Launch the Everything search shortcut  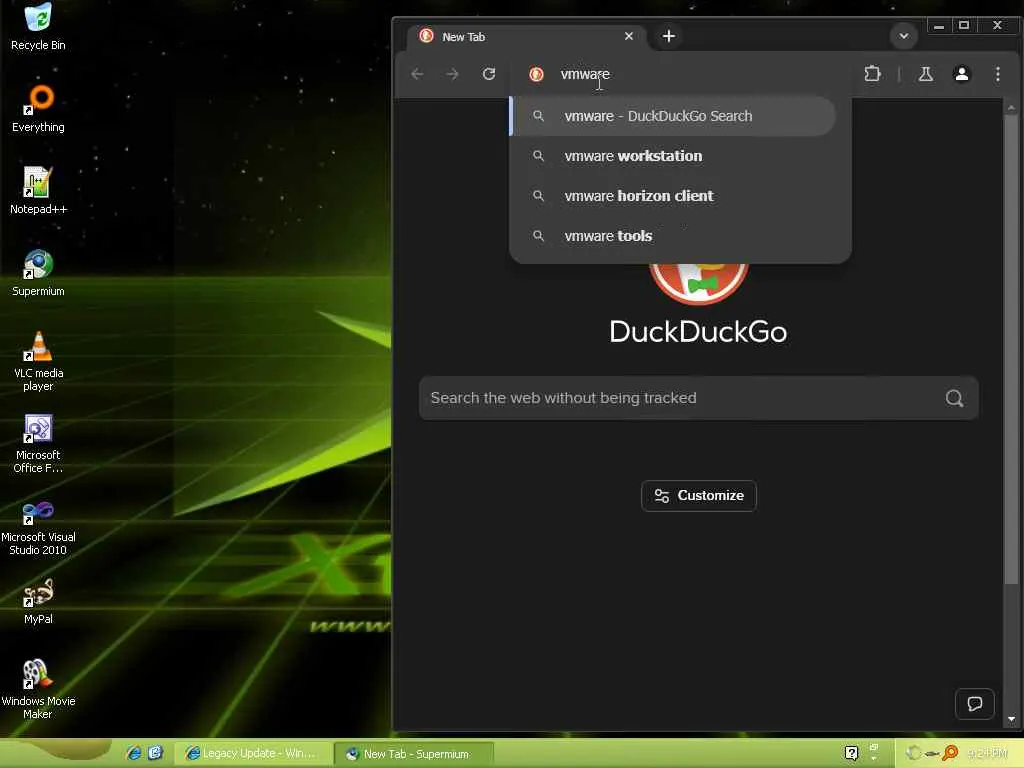coord(38,108)
